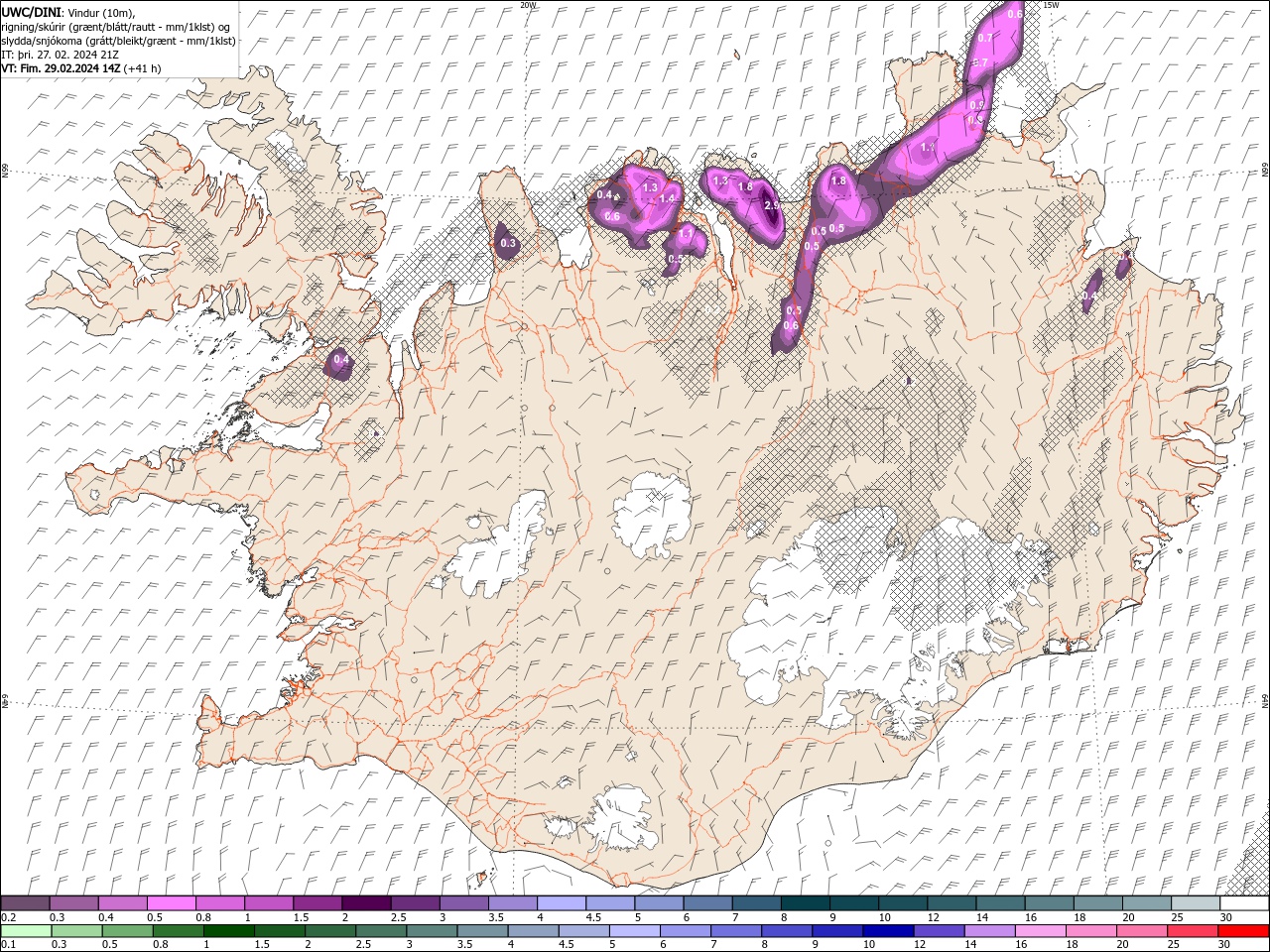Click the bright red rain swatch starting at 30

(x=1242, y=930)
